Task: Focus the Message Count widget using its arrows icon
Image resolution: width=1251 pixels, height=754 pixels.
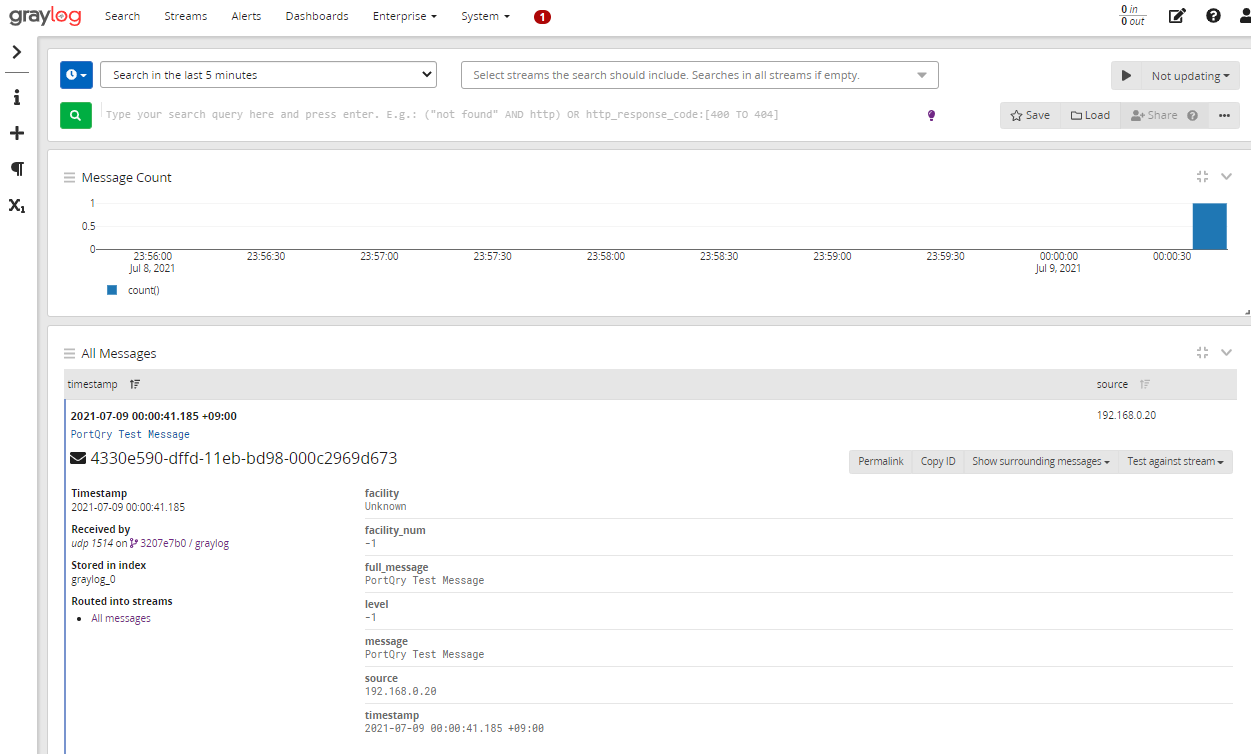Action: point(1202,176)
